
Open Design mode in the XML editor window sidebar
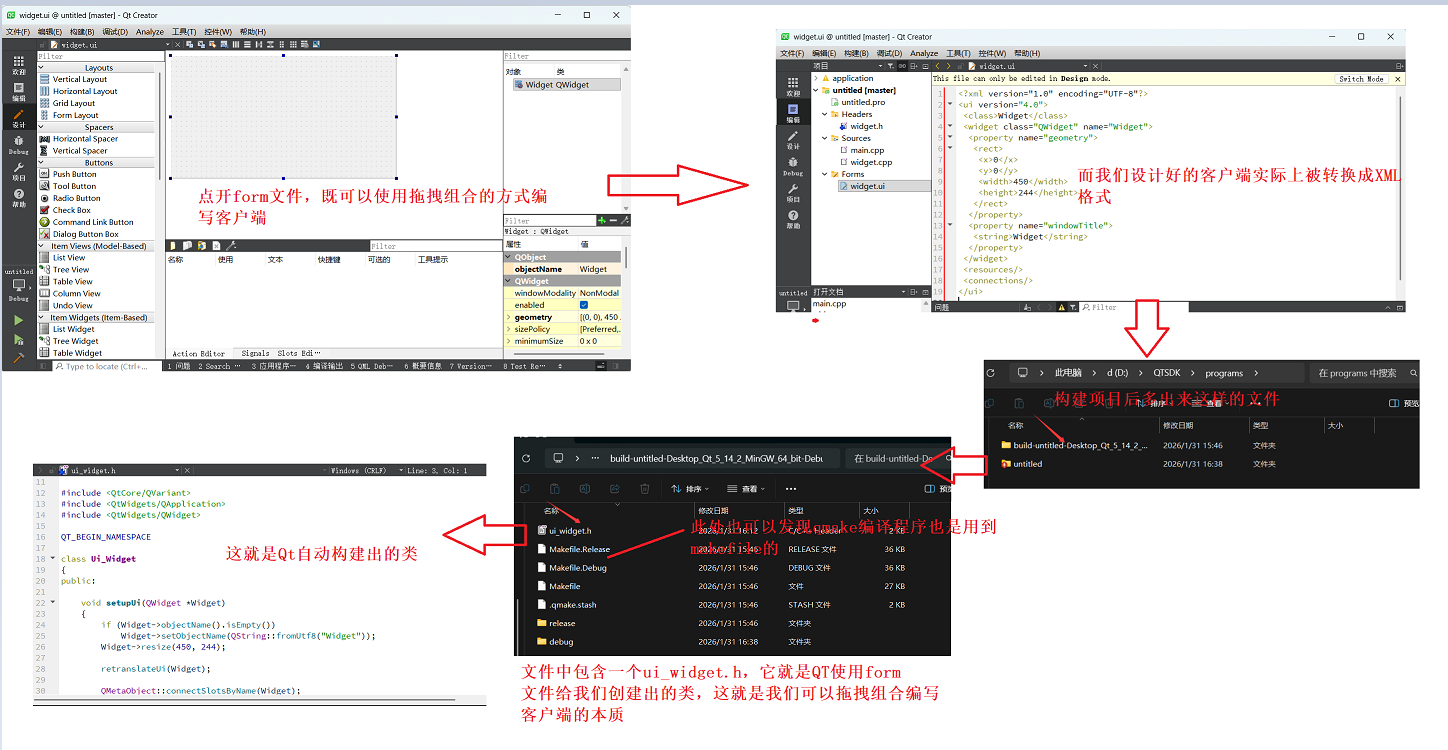(793, 139)
